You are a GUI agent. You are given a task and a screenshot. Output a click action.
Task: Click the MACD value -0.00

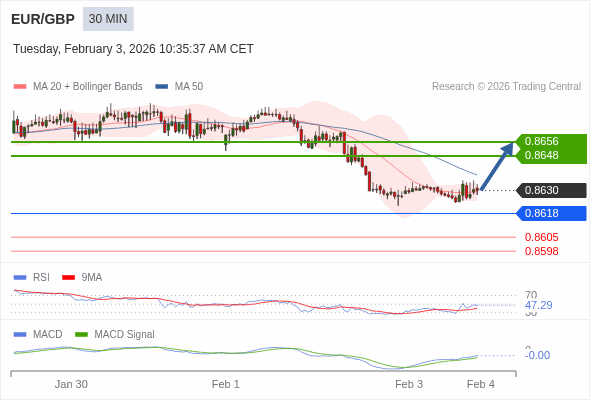coord(537,355)
